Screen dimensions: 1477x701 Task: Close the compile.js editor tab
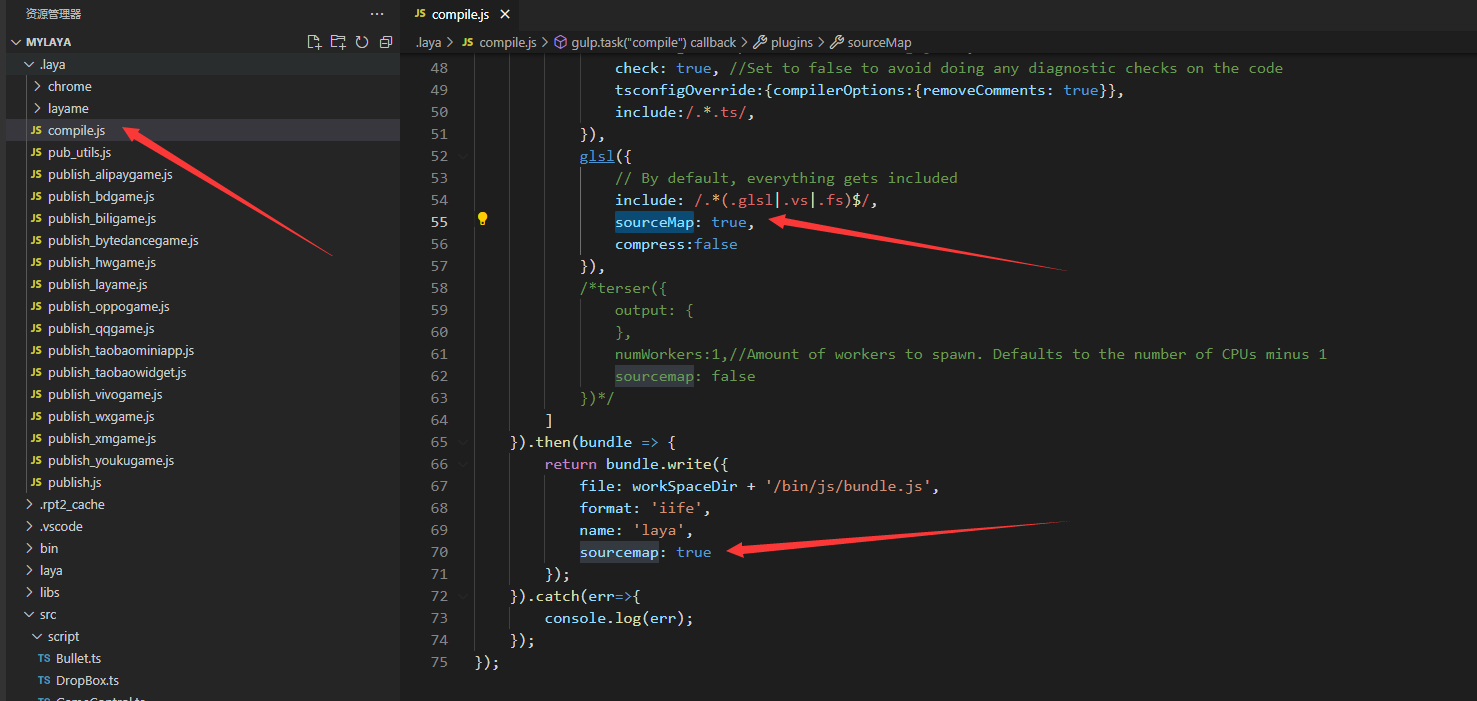pyautogui.click(x=505, y=14)
